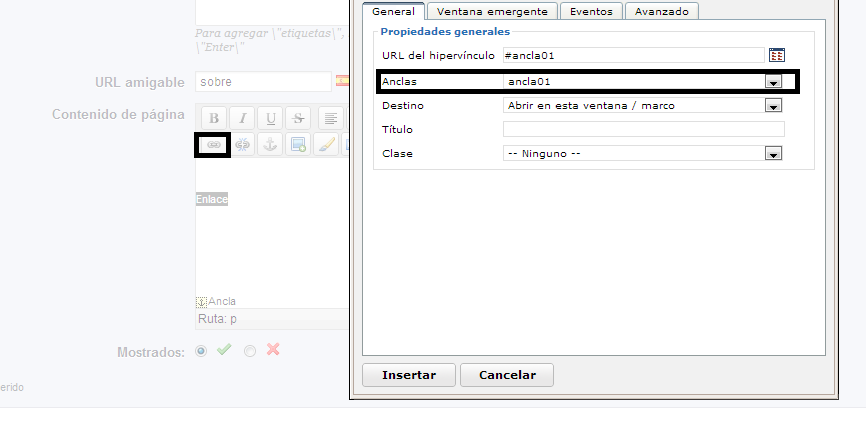Click the Ancla text in the editor

tap(222, 302)
